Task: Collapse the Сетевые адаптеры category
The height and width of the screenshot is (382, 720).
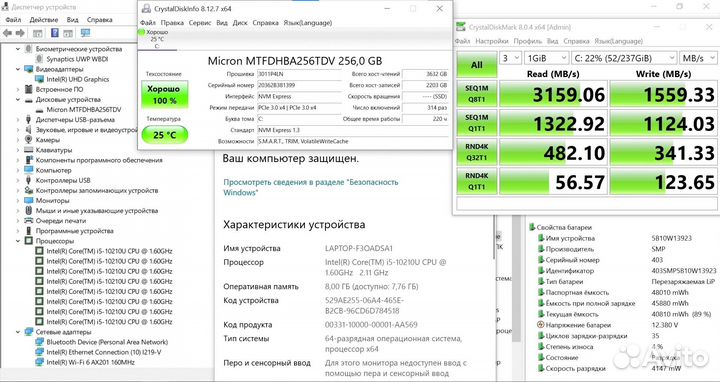Action: (18, 331)
